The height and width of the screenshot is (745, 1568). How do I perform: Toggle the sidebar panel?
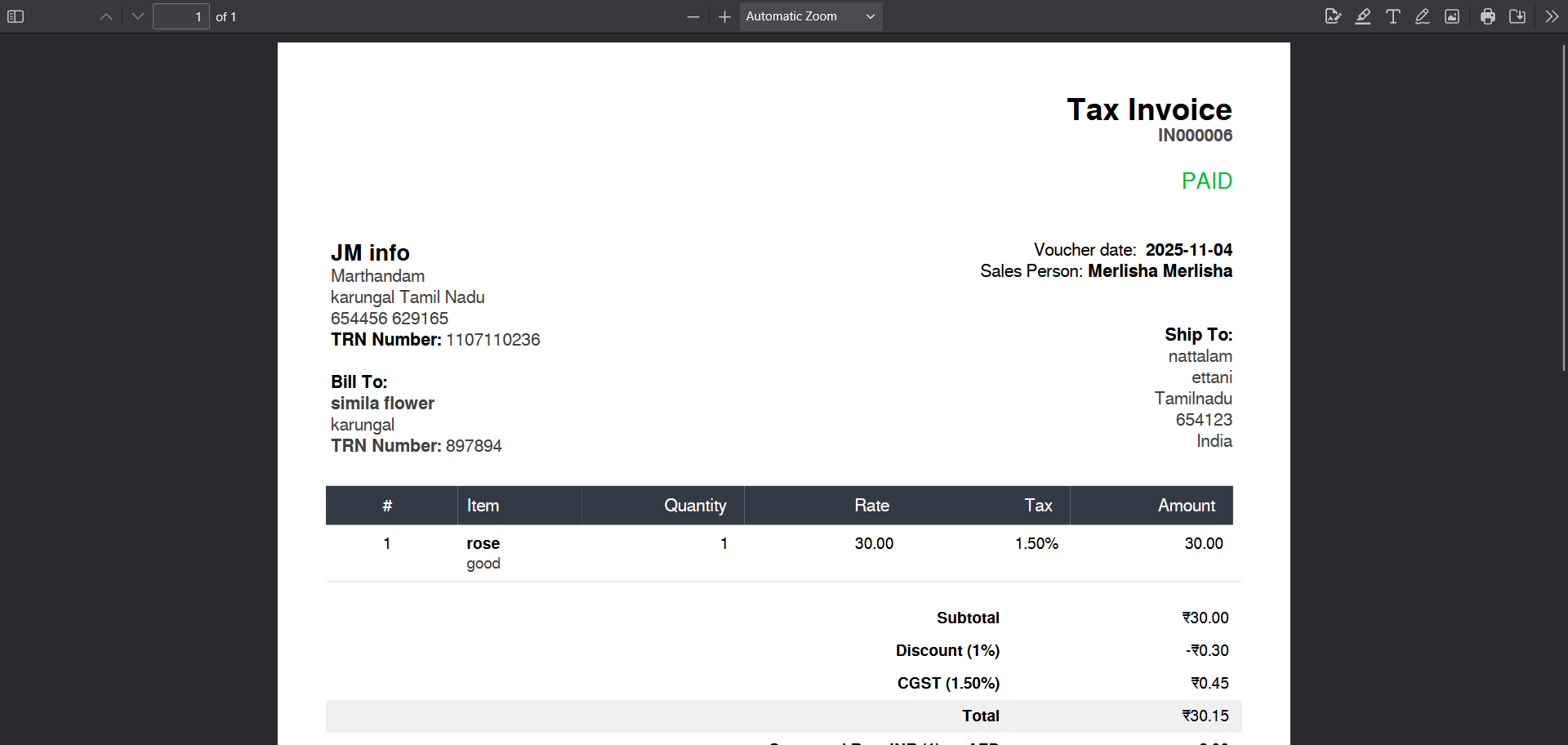tap(16, 16)
